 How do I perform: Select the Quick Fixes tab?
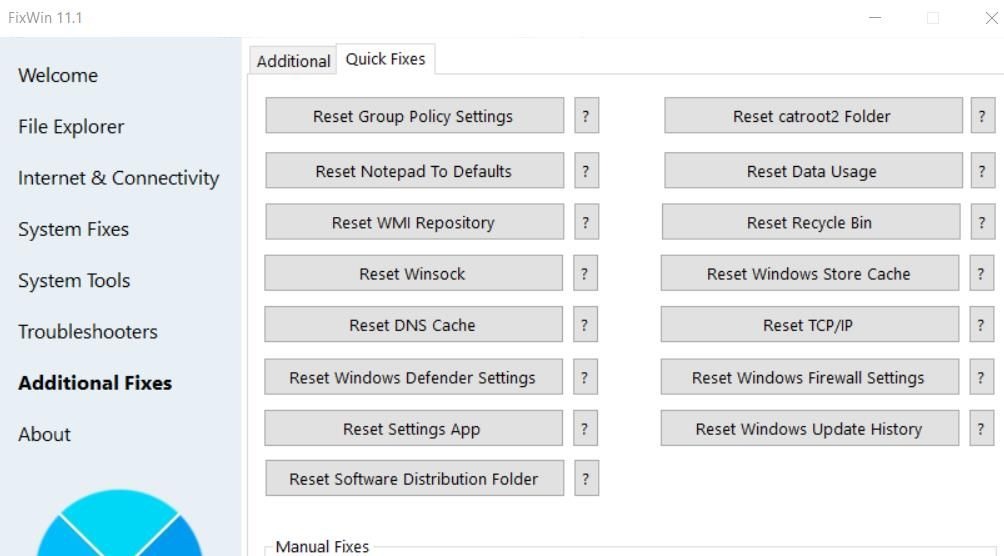[385, 59]
